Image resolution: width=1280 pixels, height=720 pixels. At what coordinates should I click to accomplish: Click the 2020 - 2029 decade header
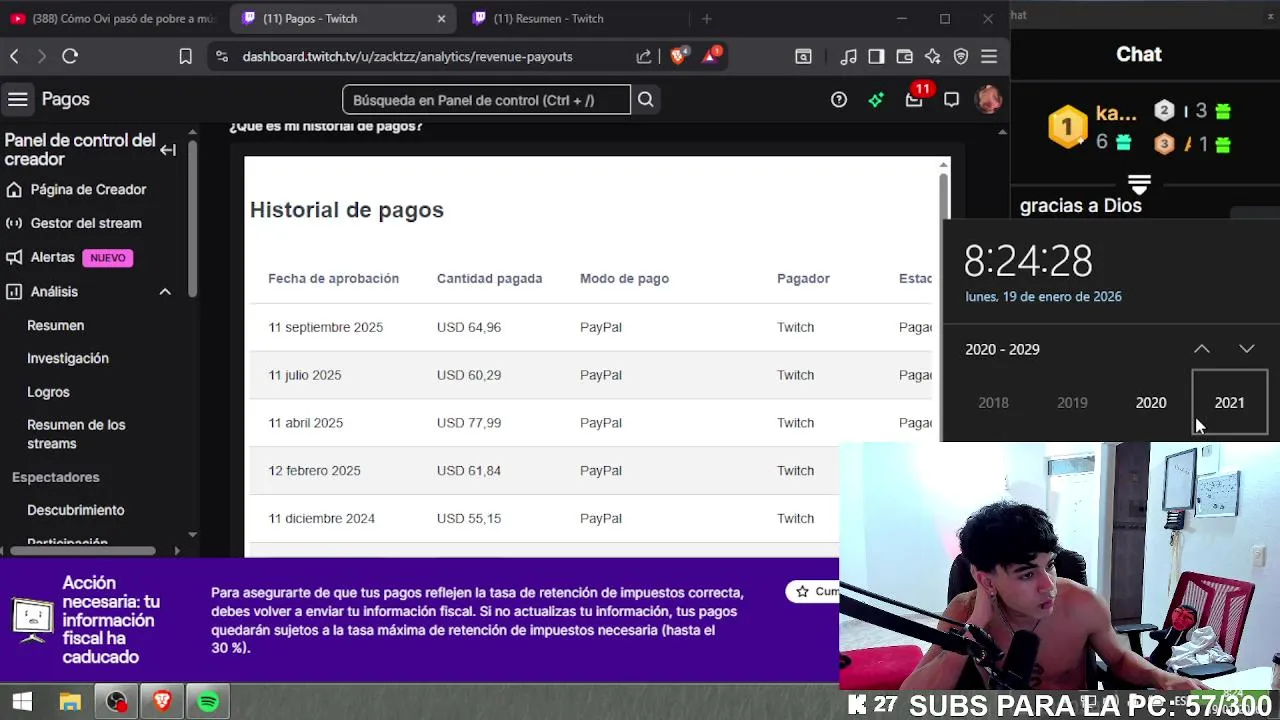1002,349
